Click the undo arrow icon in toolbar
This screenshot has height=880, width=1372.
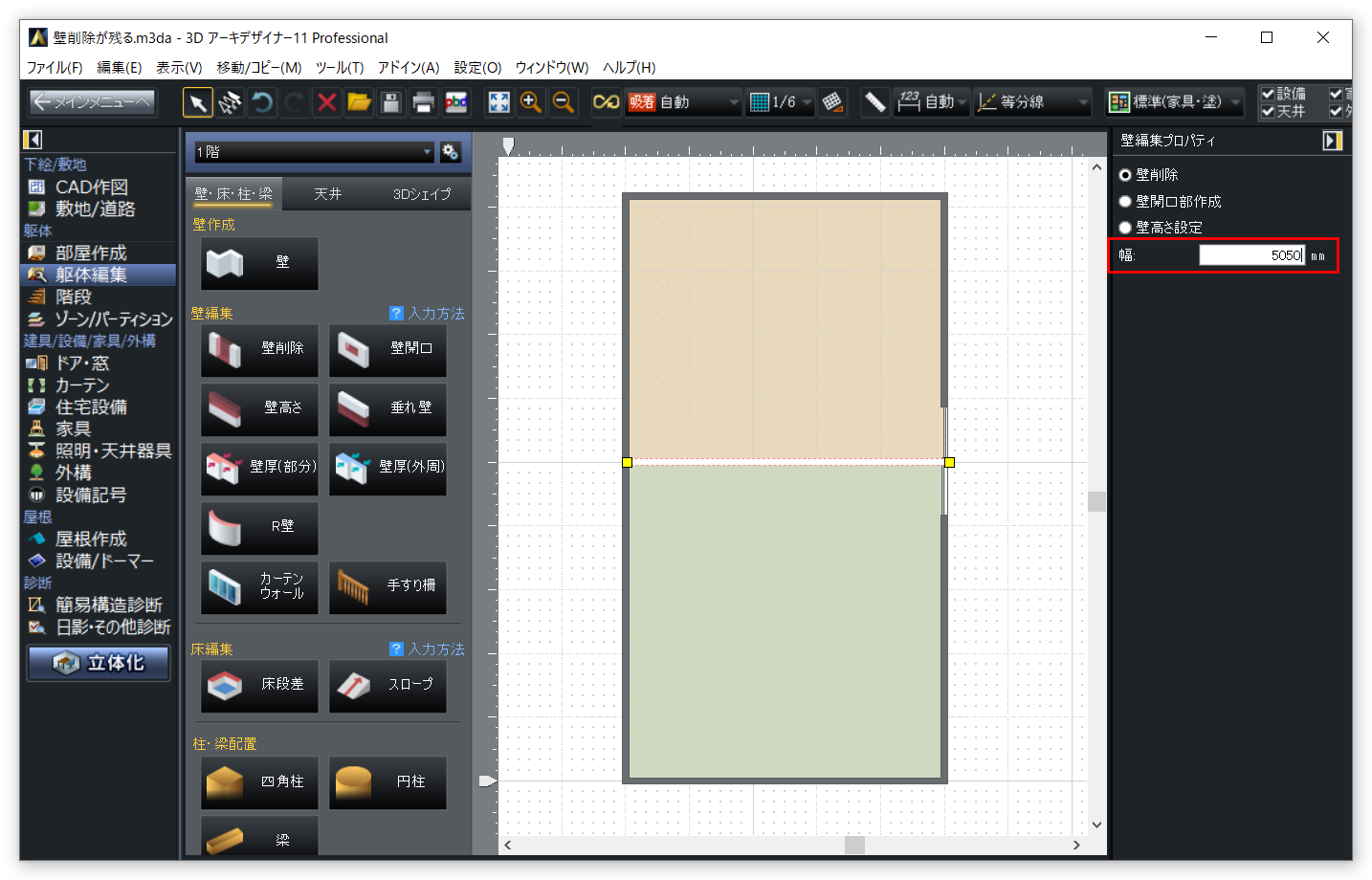262,102
